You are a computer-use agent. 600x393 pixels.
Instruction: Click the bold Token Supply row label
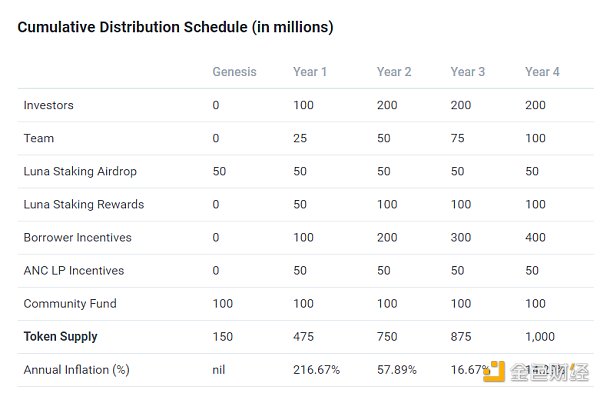(60, 336)
